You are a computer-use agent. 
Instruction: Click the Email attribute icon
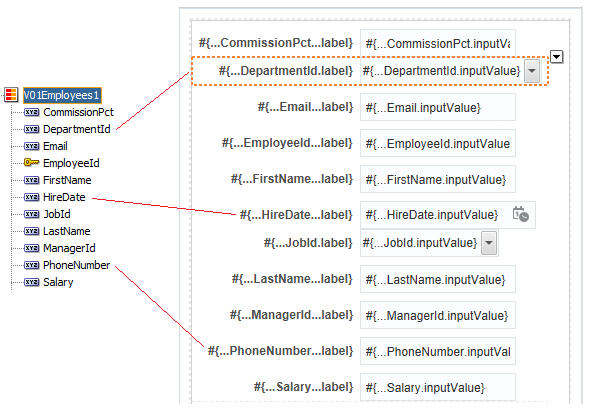pyautogui.click(x=32, y=146)
